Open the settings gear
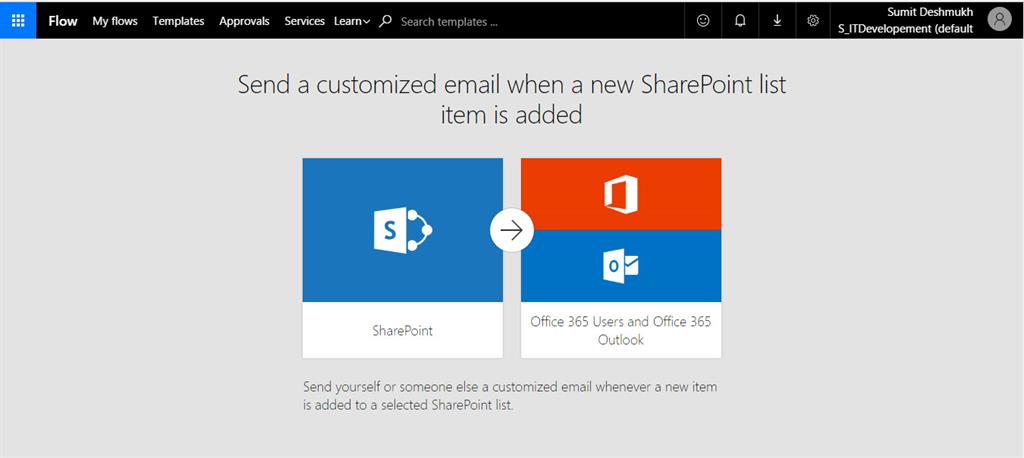The height and width of the screenshot is (458, 1024). (813, 20)
